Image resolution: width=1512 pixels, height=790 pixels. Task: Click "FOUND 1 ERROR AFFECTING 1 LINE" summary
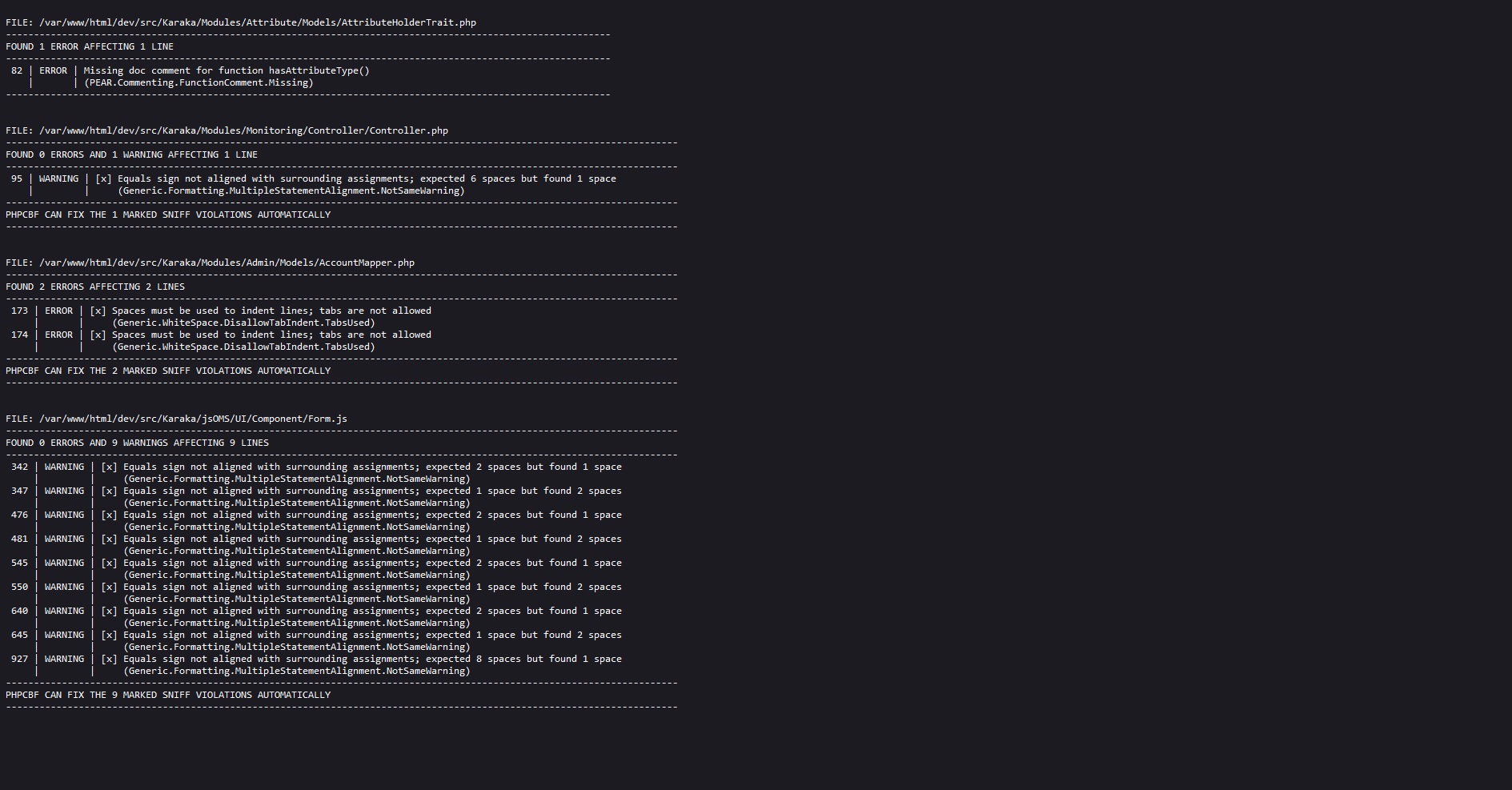[x=90, y=46]
